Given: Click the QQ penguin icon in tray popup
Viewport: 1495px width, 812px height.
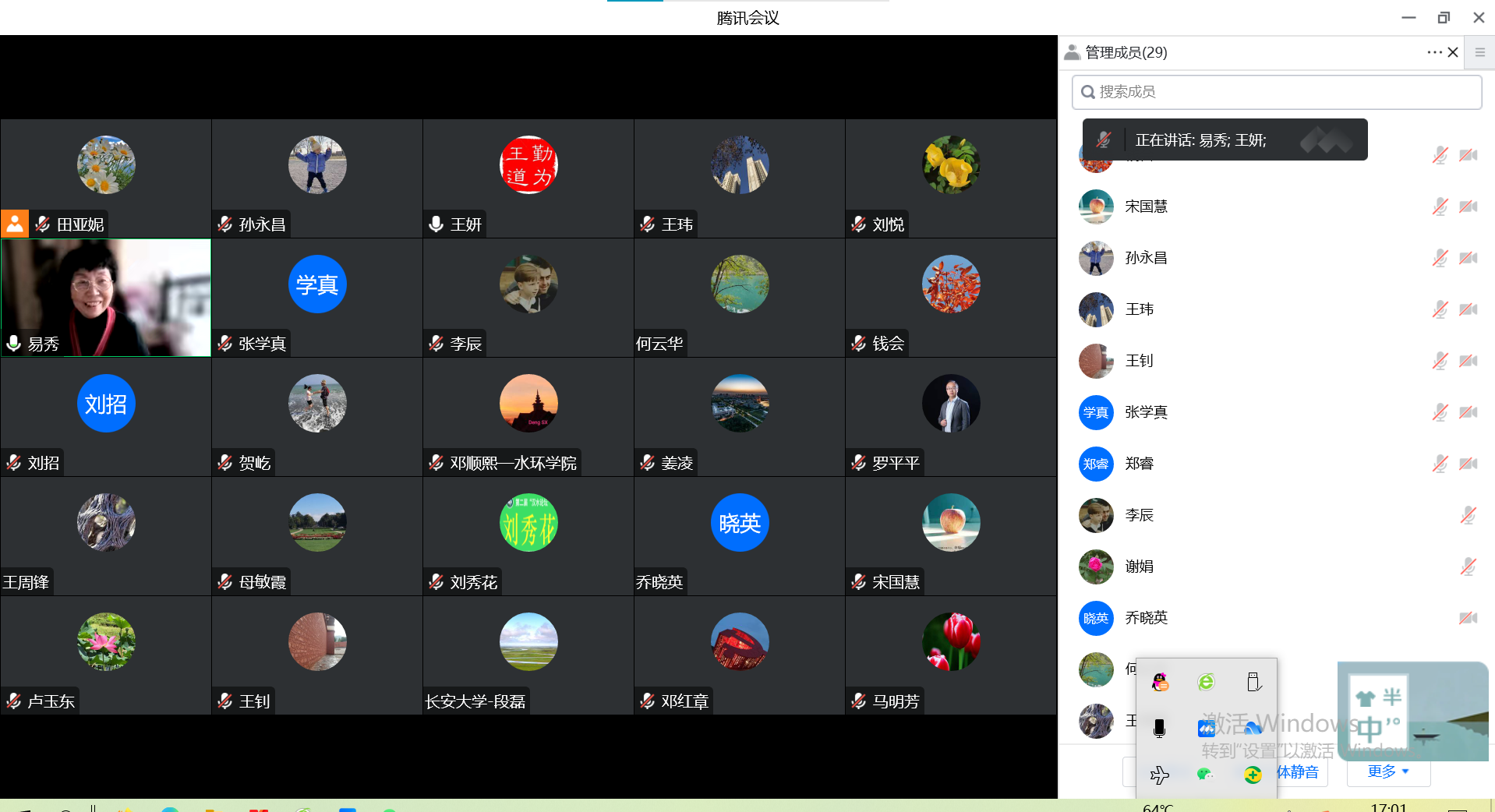Looking at the screenshot, I should click(1160, 683).
